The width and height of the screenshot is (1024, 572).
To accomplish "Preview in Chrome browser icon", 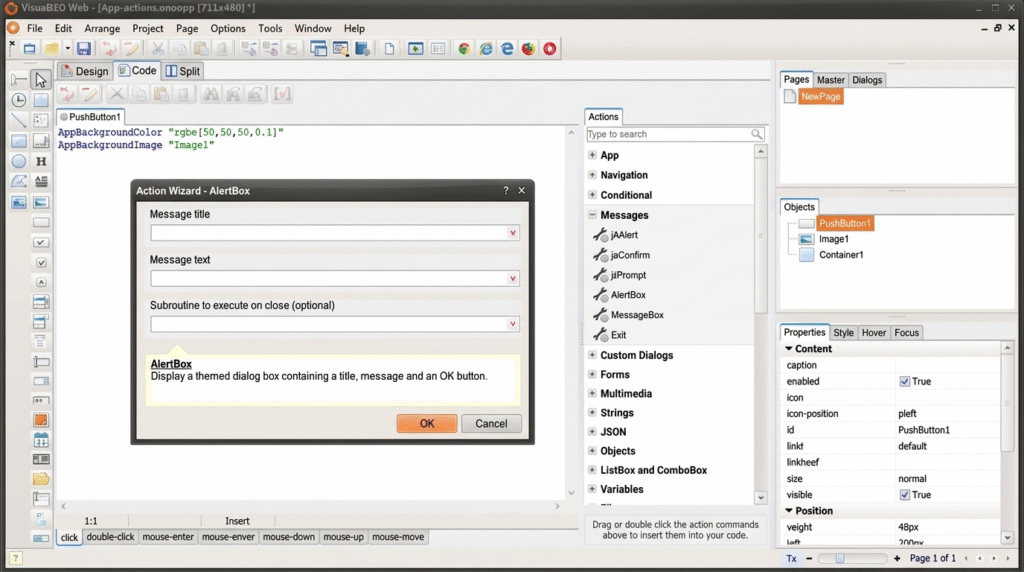I will (464, 48).
